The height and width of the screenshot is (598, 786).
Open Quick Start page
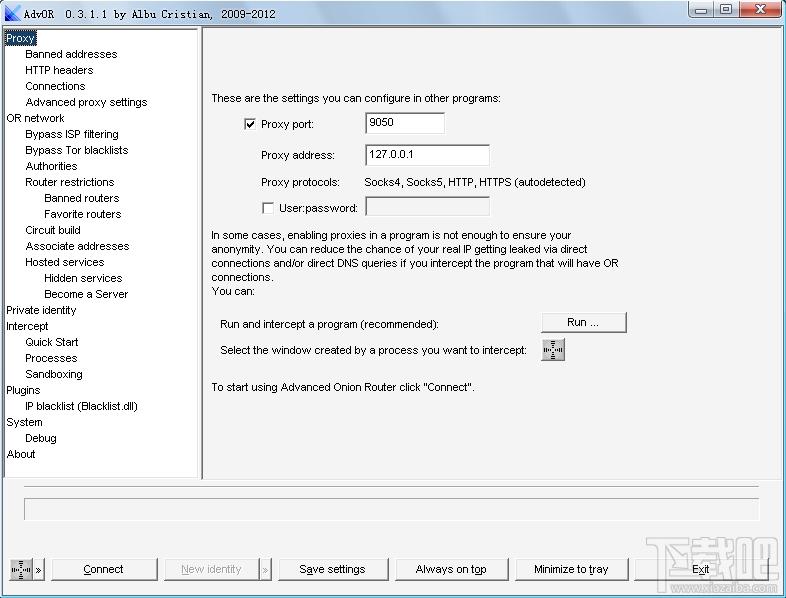(52, 343)
